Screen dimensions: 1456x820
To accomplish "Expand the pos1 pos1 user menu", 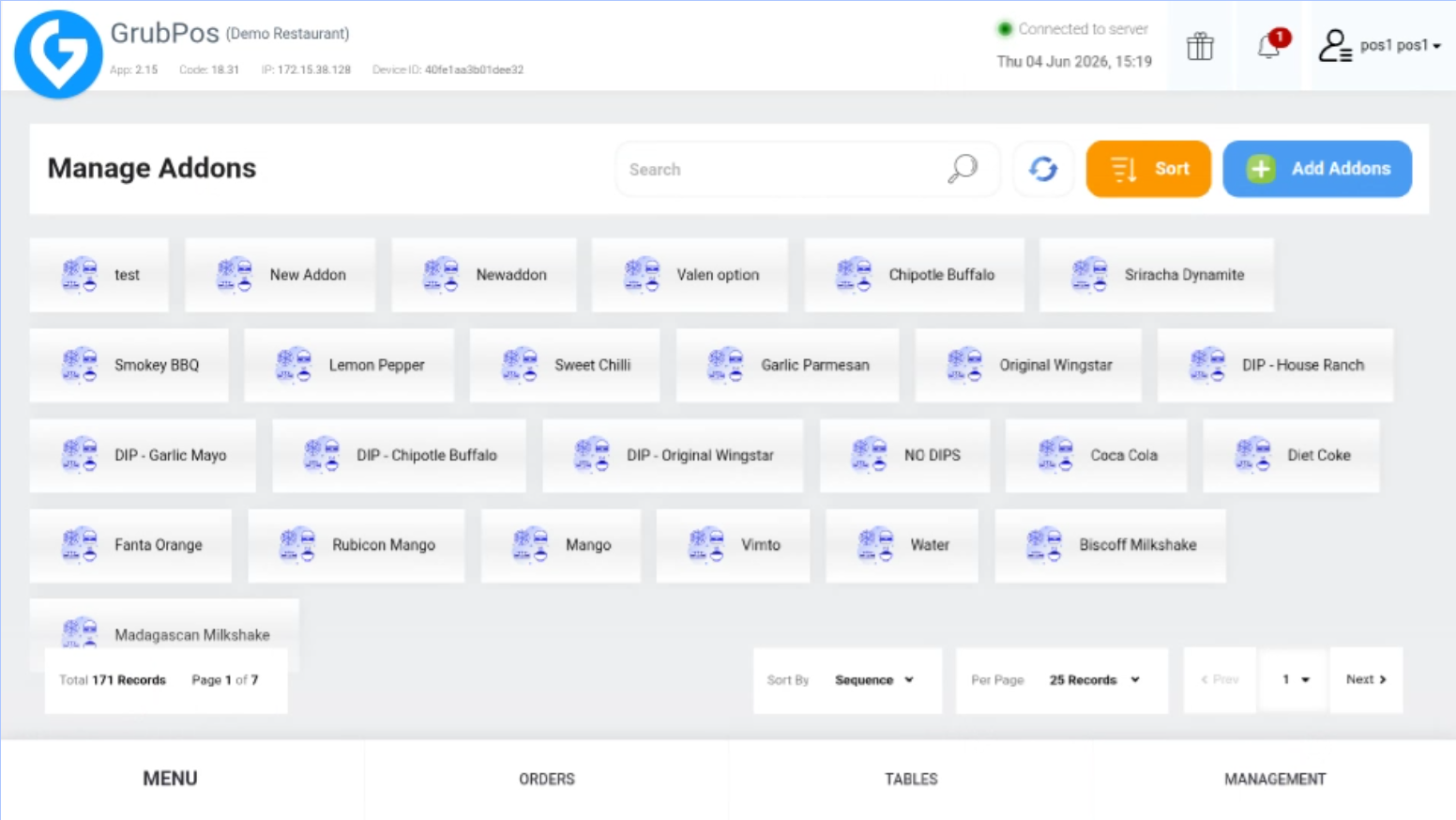I will 1400,45.
